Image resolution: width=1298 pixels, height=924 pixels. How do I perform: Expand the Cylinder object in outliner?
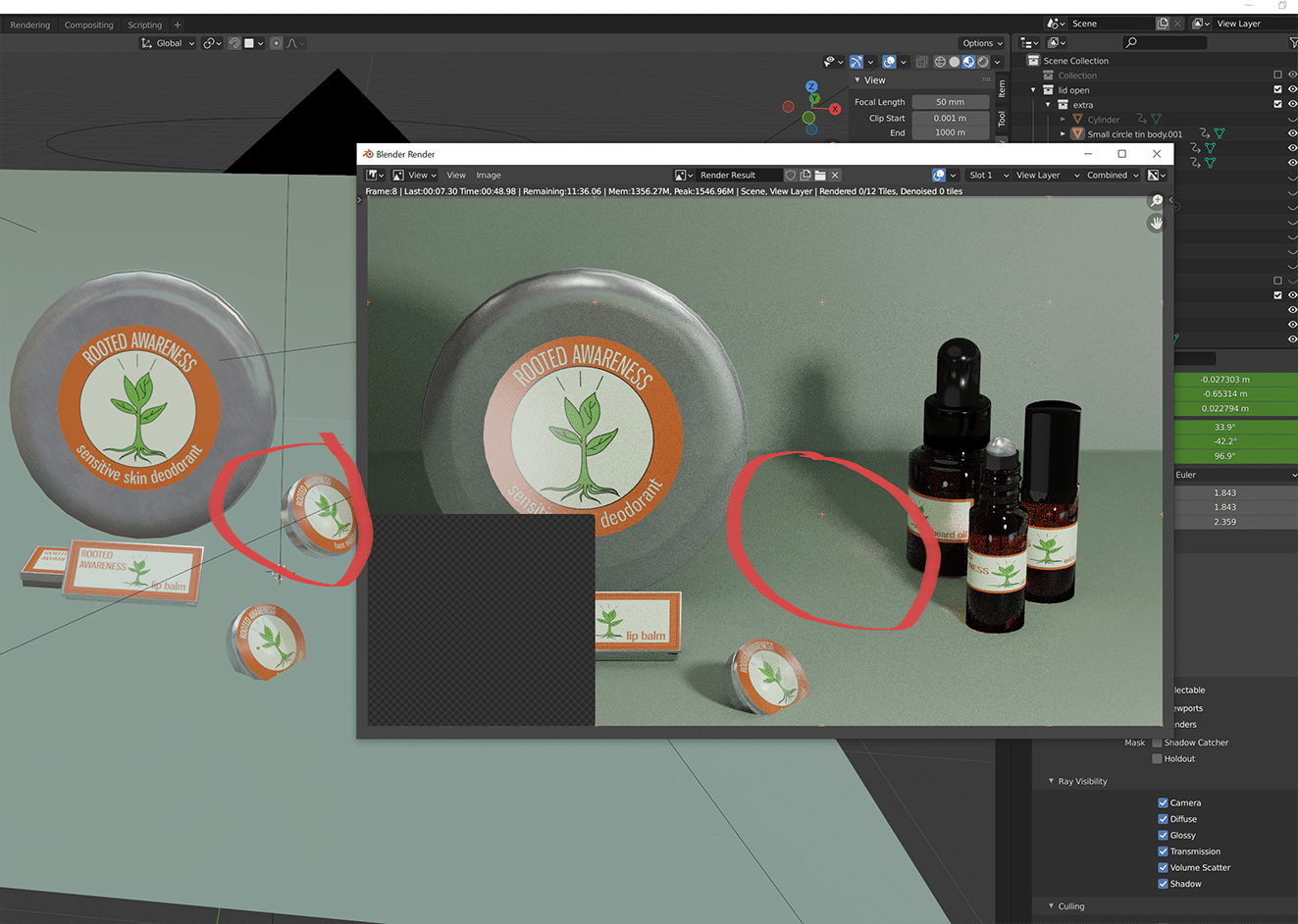[1063, 119]
